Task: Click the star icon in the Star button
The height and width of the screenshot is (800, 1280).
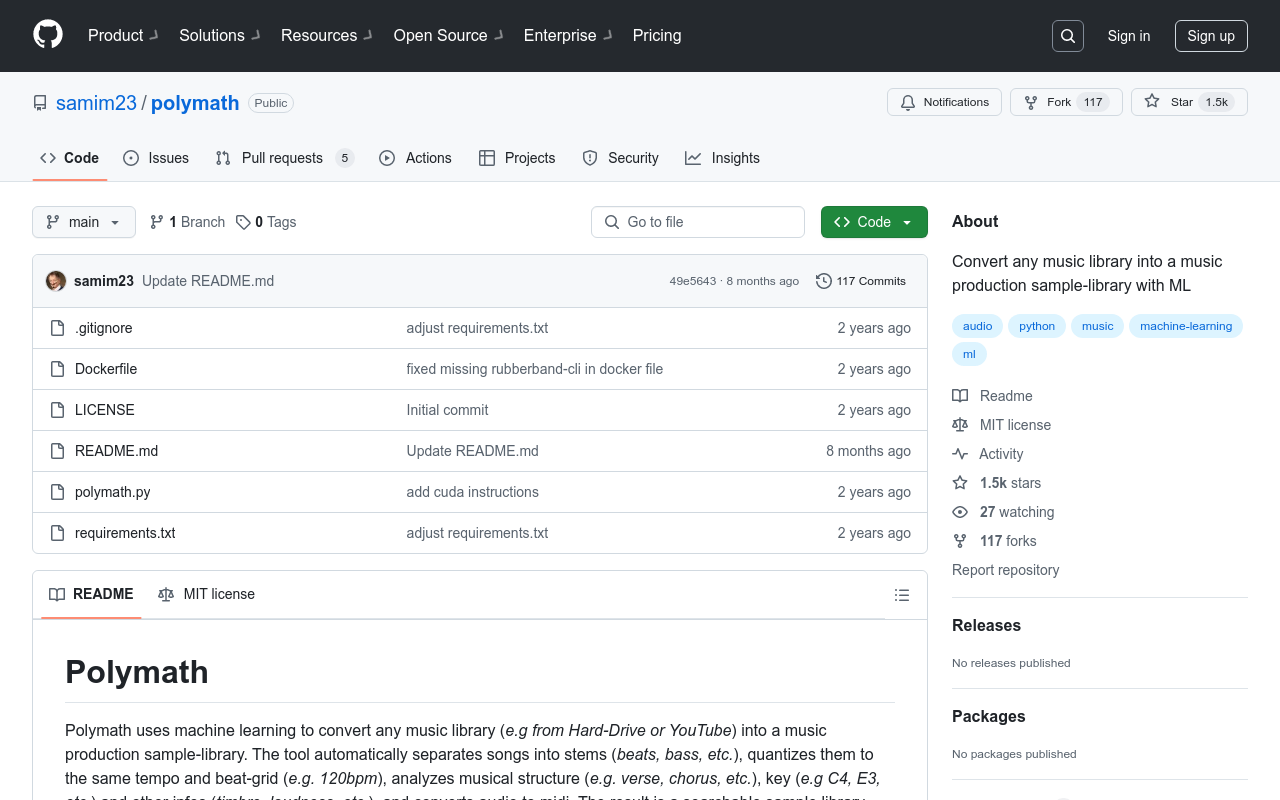Action: tap(1152, 101)
